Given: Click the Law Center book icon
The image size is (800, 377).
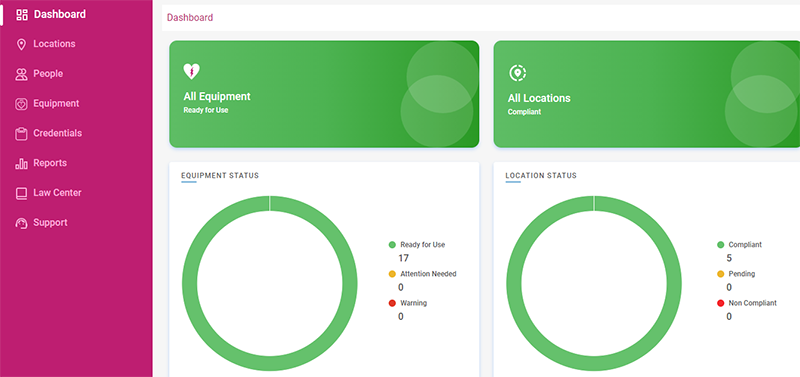Looking at the screenshot, I should pos(21,193).
